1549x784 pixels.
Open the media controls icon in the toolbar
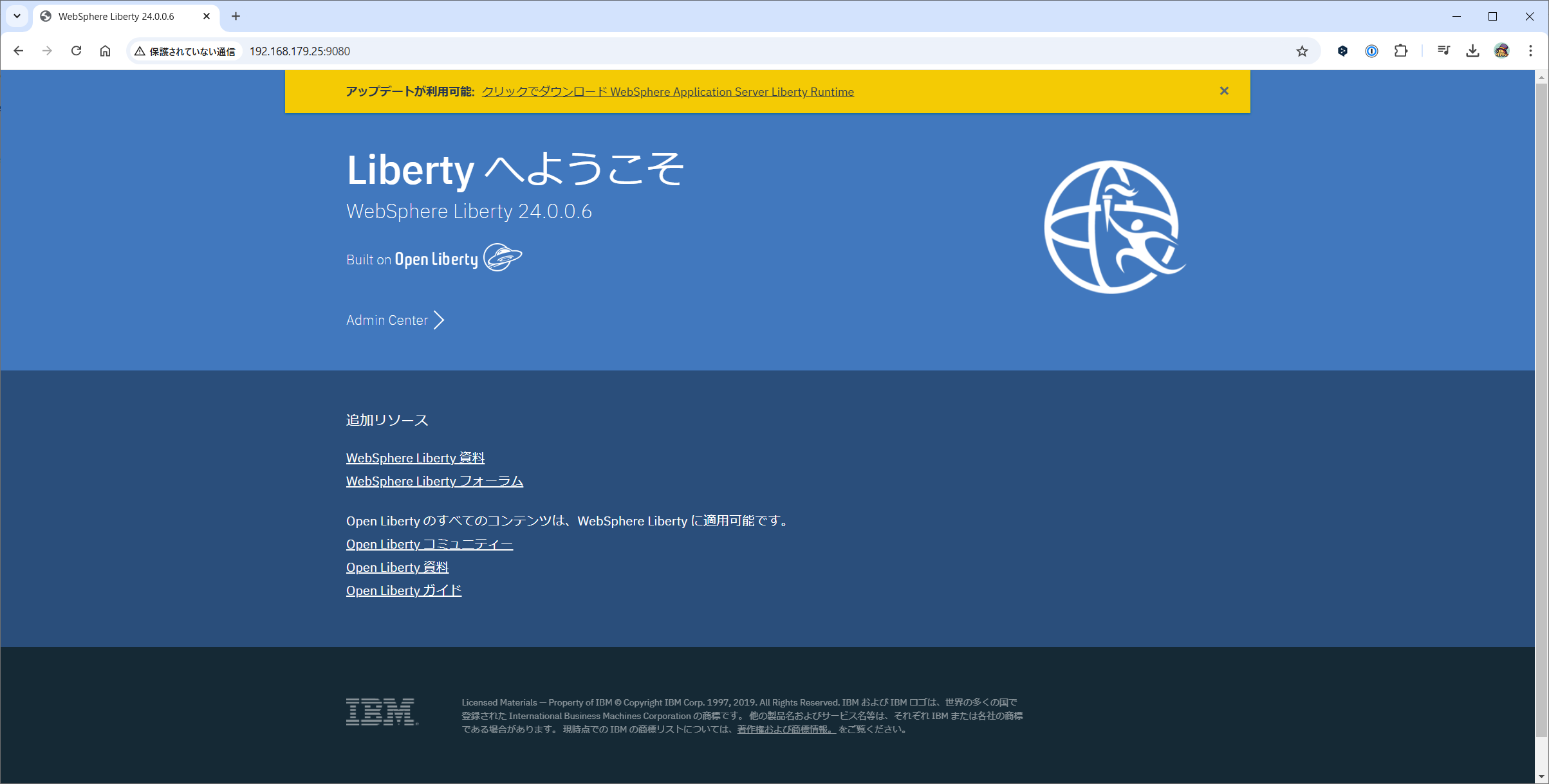(1443, 51)
